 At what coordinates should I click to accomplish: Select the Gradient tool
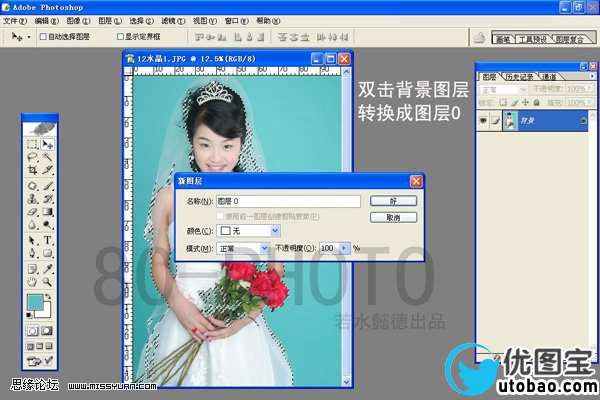click(47, 211)
